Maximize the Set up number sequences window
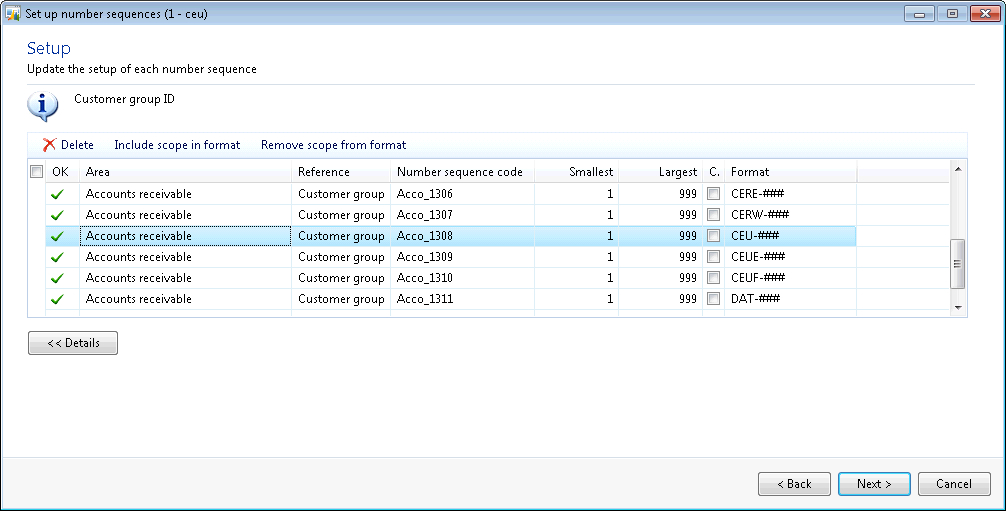The height and width of the screenshot is (511, 1006). coord(952,13)
